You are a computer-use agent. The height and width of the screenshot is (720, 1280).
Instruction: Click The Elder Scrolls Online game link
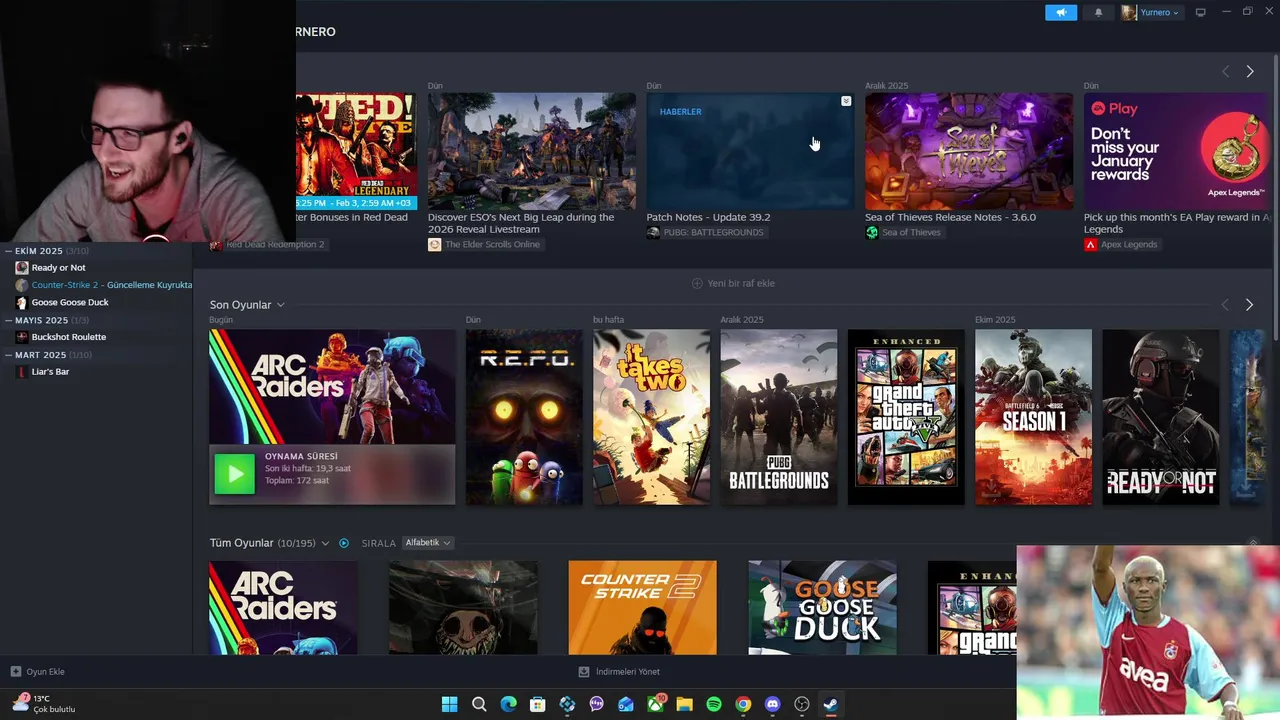(484, 245)
